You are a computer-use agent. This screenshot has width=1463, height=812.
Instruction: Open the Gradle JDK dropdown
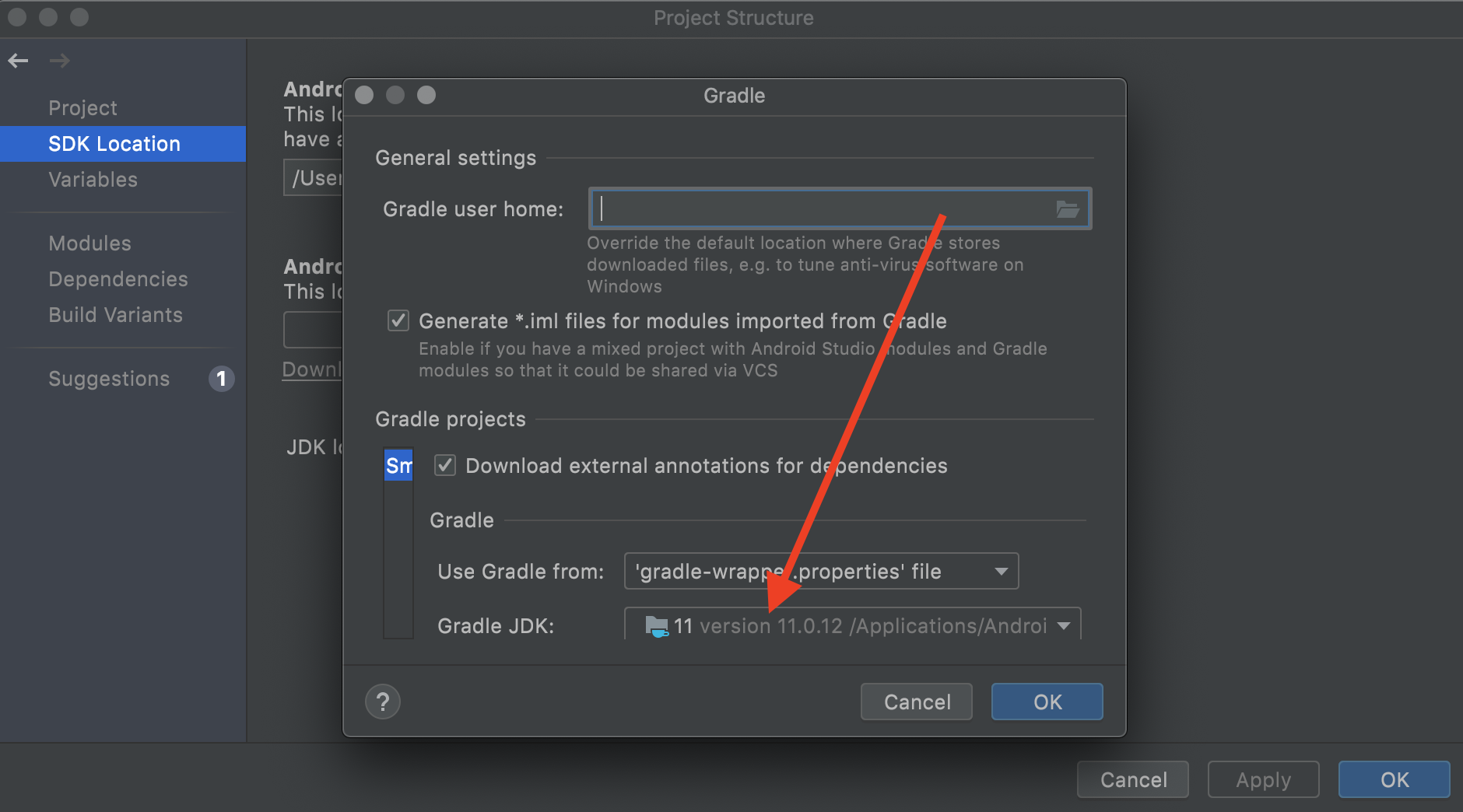tap(852, 625)
